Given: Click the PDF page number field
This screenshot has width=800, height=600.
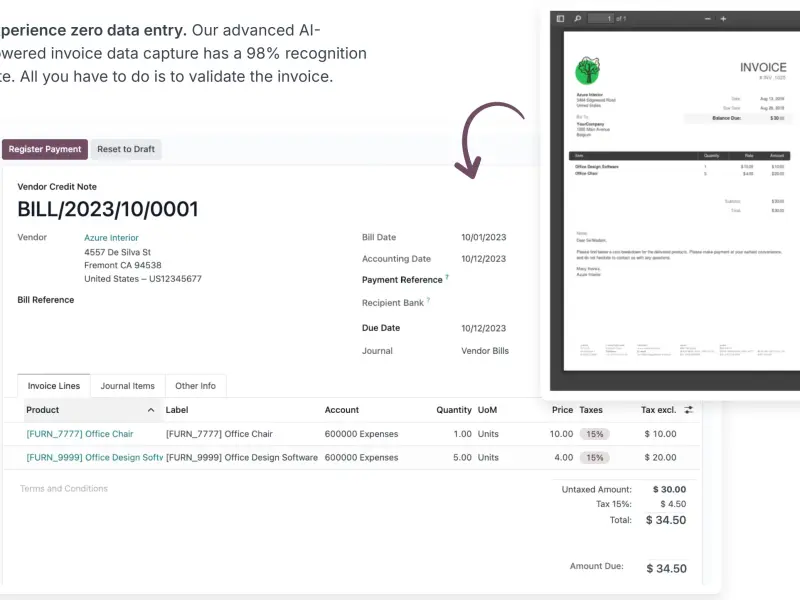Looking at the screenshot, I should click(600, 18).
